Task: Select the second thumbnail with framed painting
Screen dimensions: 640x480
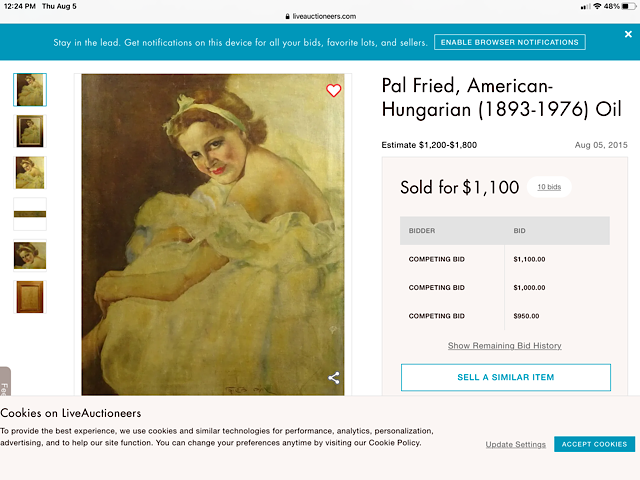Action: (29, 131)
